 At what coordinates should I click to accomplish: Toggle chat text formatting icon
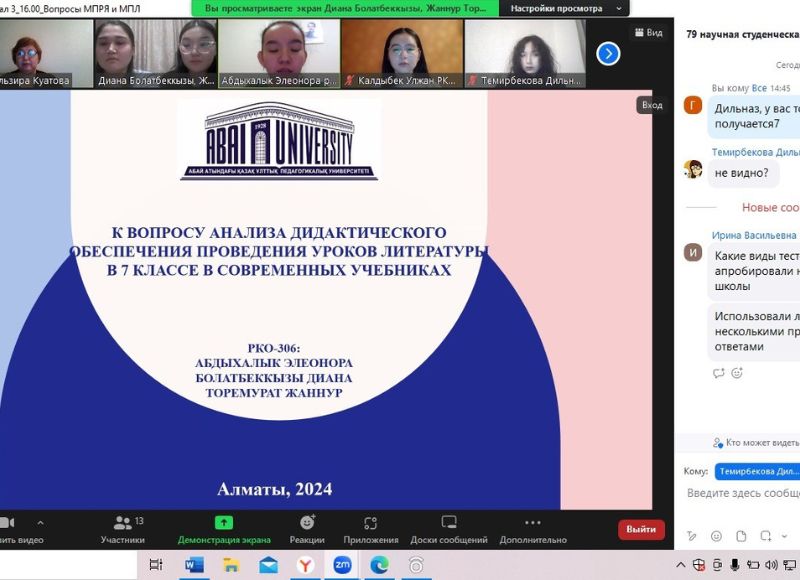692,536
